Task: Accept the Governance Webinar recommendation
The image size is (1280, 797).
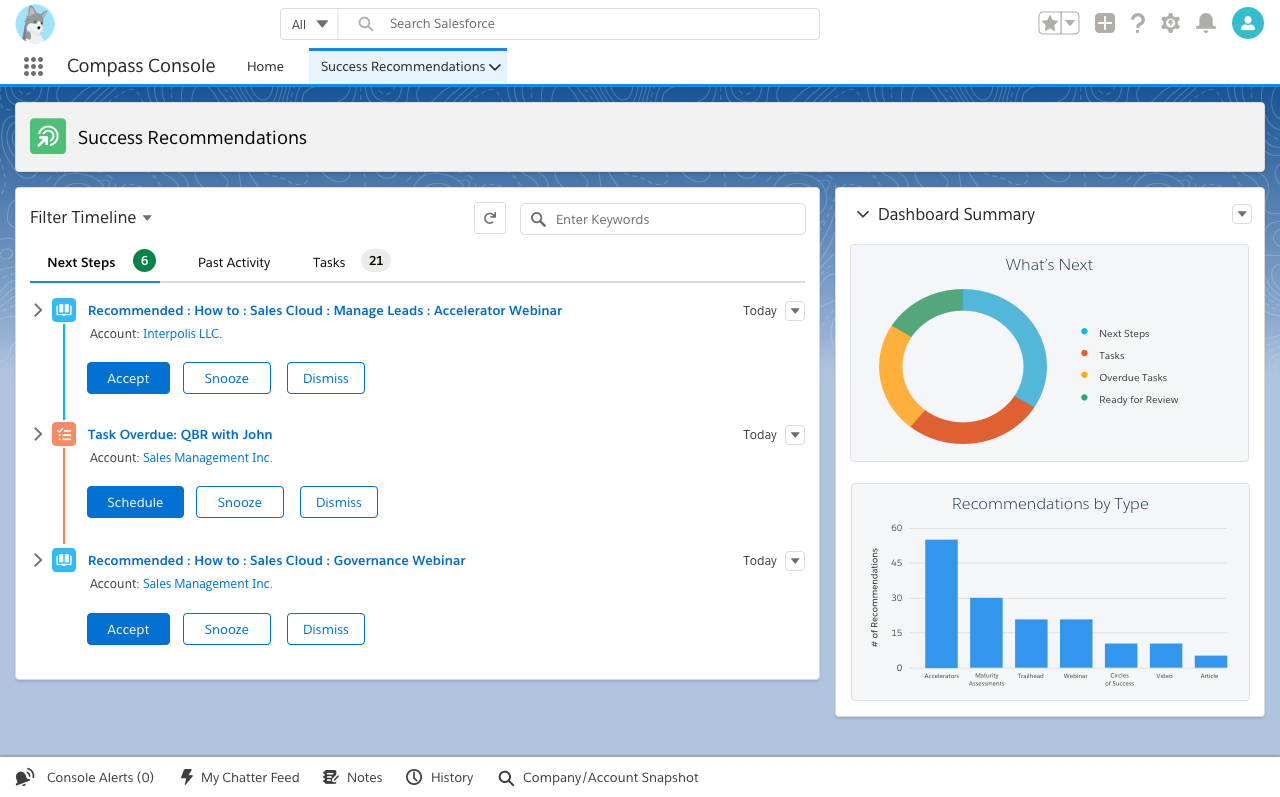Action: coord(128,629)
